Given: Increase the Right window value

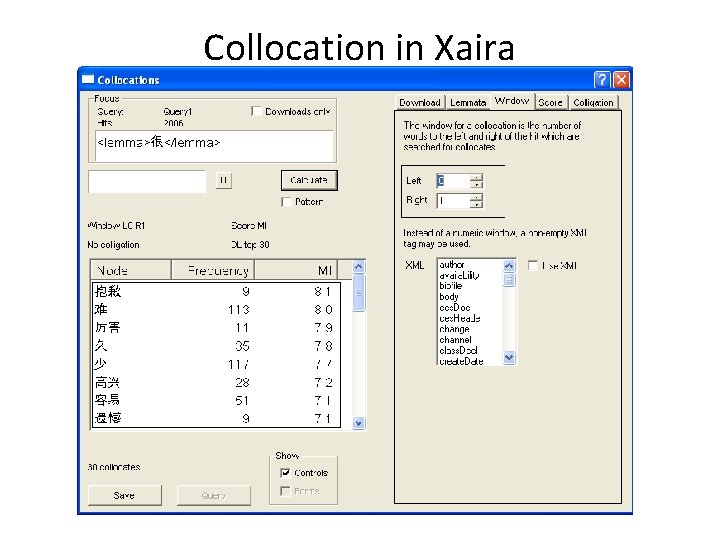Looking at the screenshot, I should (477, 197).
